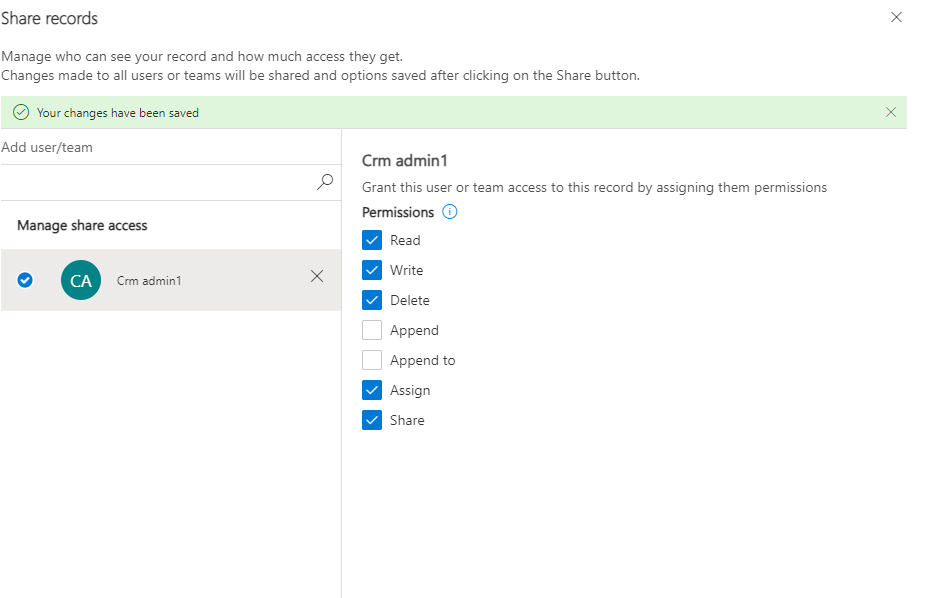
Task: Toggle the selection circle beside Crm admin1
Action: (x=26, y=280)
